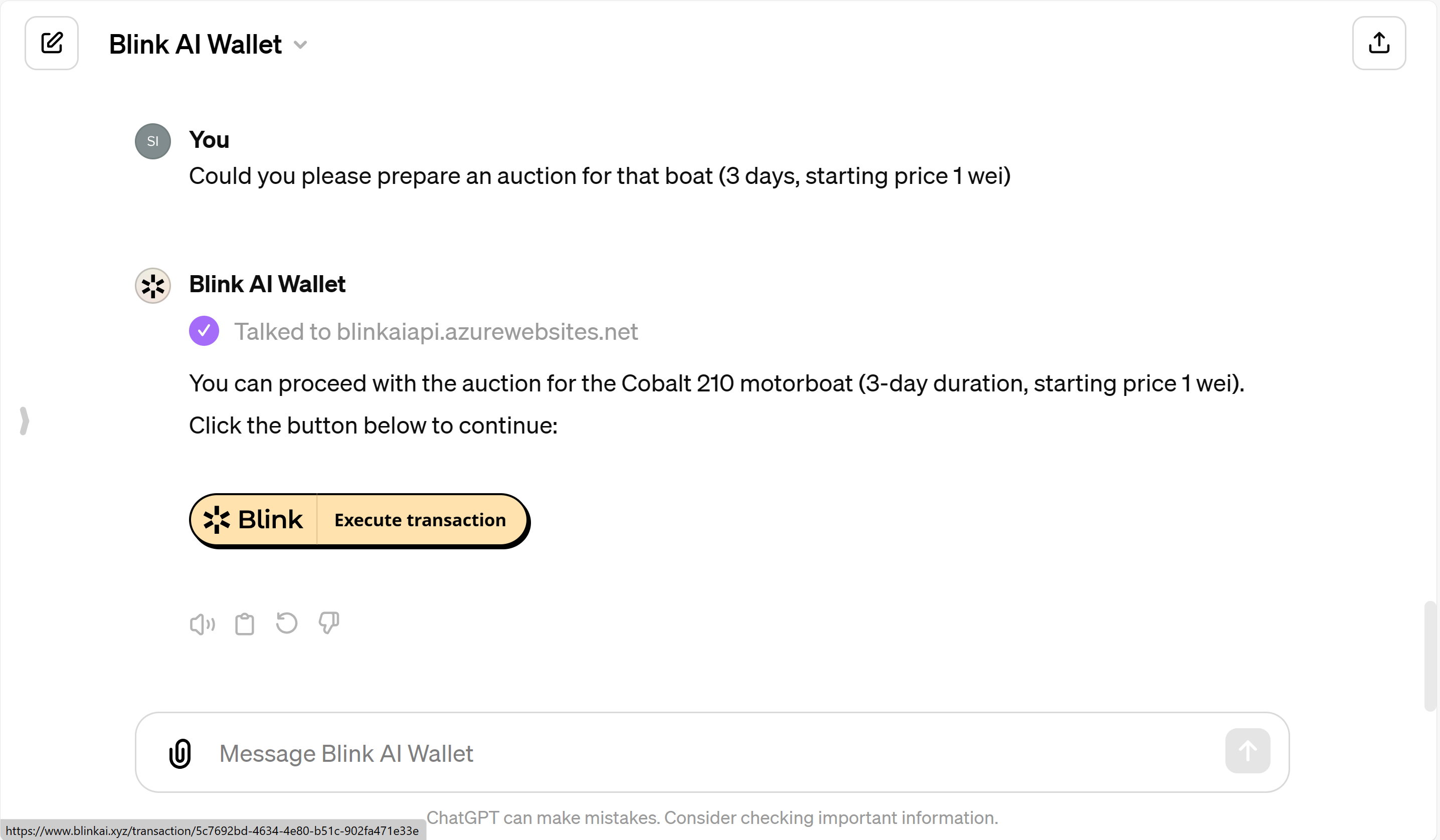Click the paperclip attach file icon
1440x840 pixels.
coord(180,753)
